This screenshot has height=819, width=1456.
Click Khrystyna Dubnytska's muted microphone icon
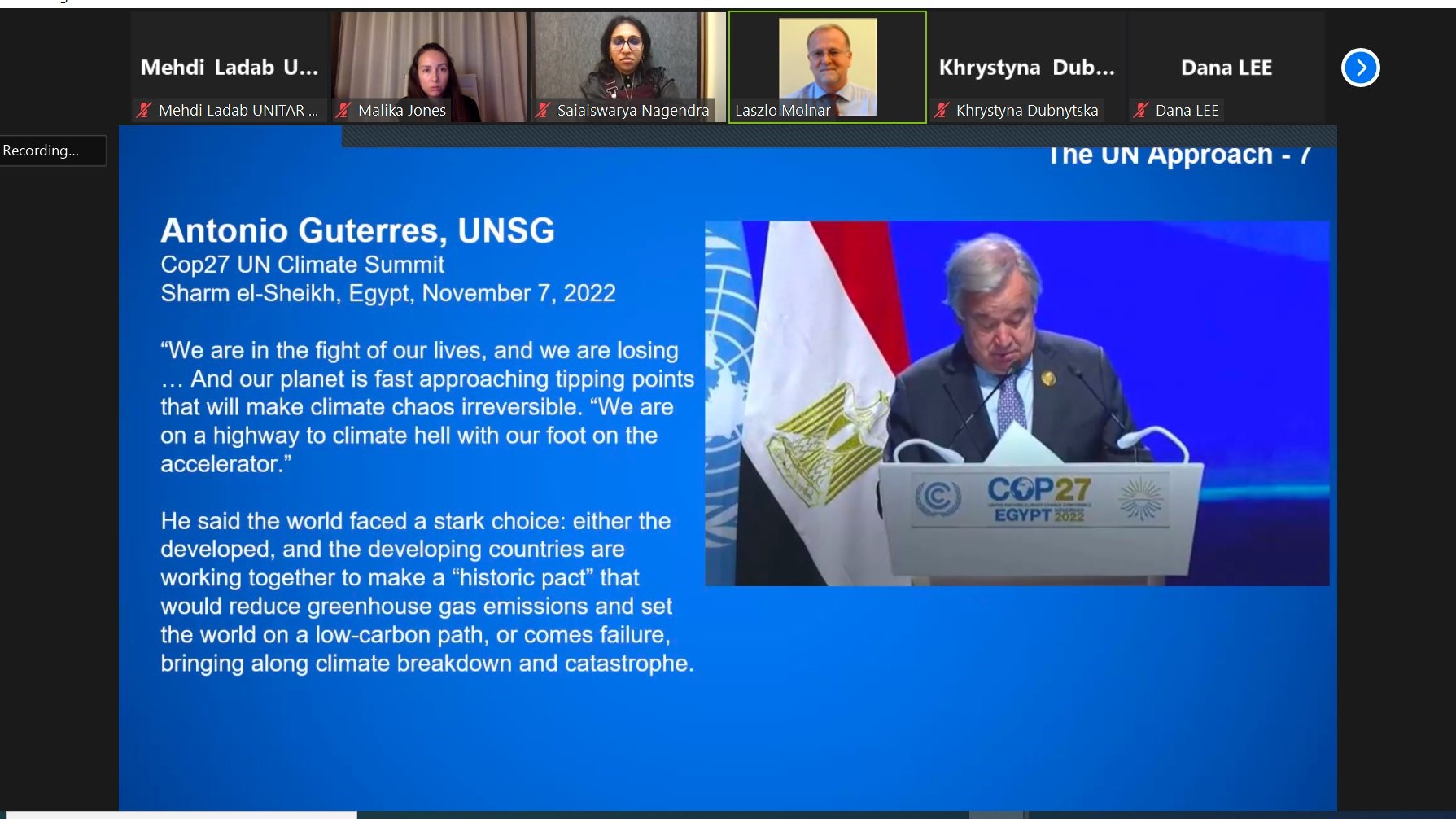942,110
